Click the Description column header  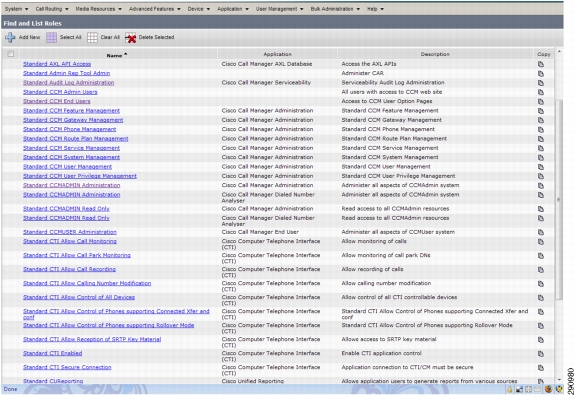(435, 54)
